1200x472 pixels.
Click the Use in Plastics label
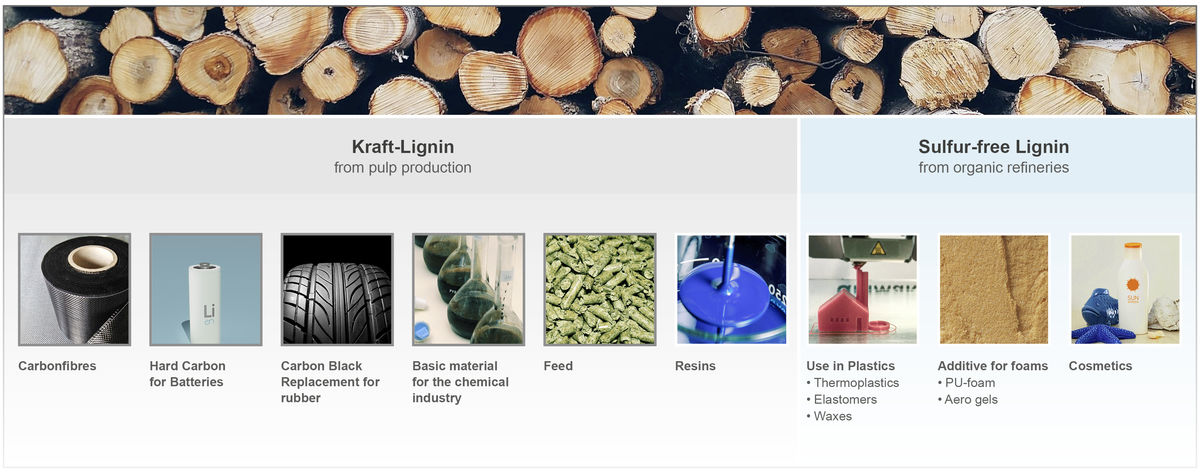click(851, 366)
